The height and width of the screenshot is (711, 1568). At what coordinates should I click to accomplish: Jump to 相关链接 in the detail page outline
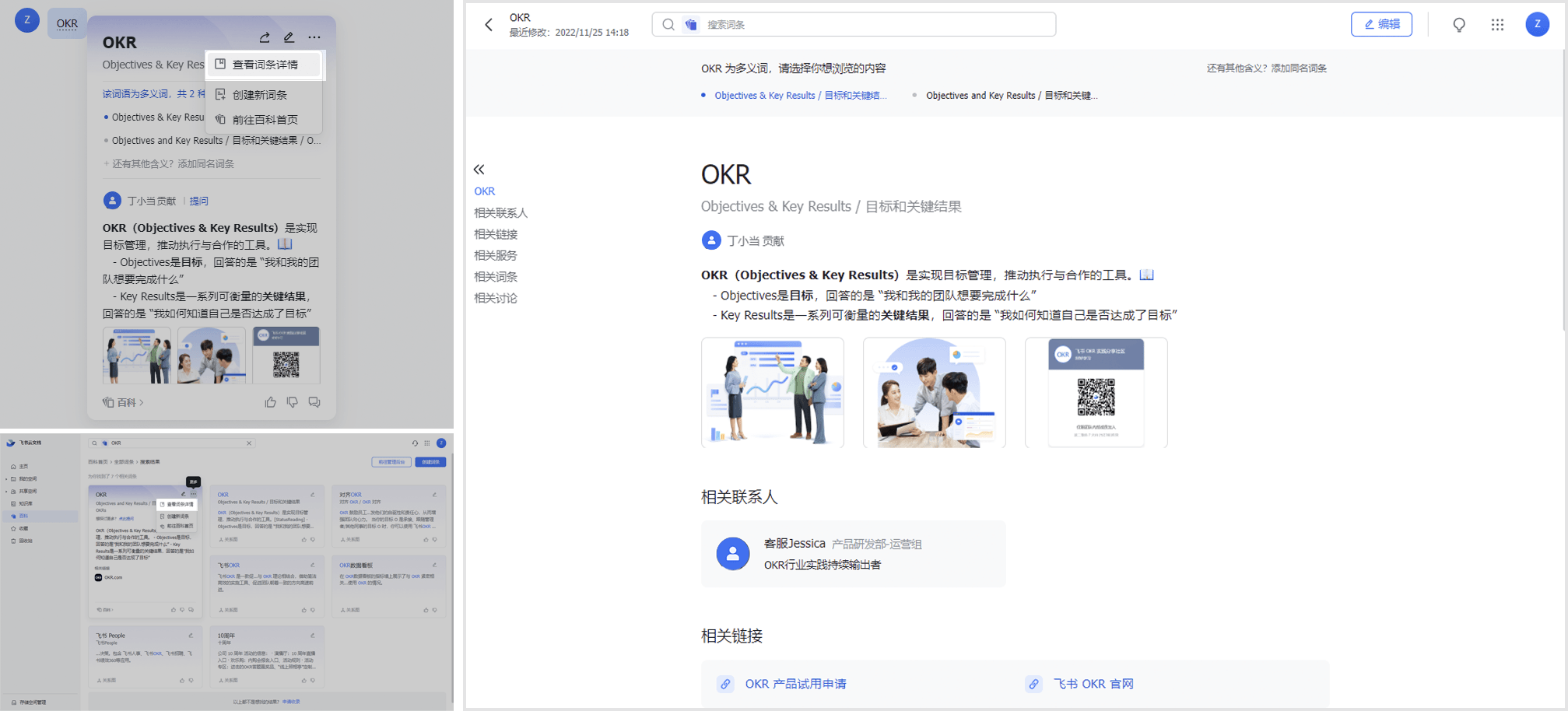496,234
